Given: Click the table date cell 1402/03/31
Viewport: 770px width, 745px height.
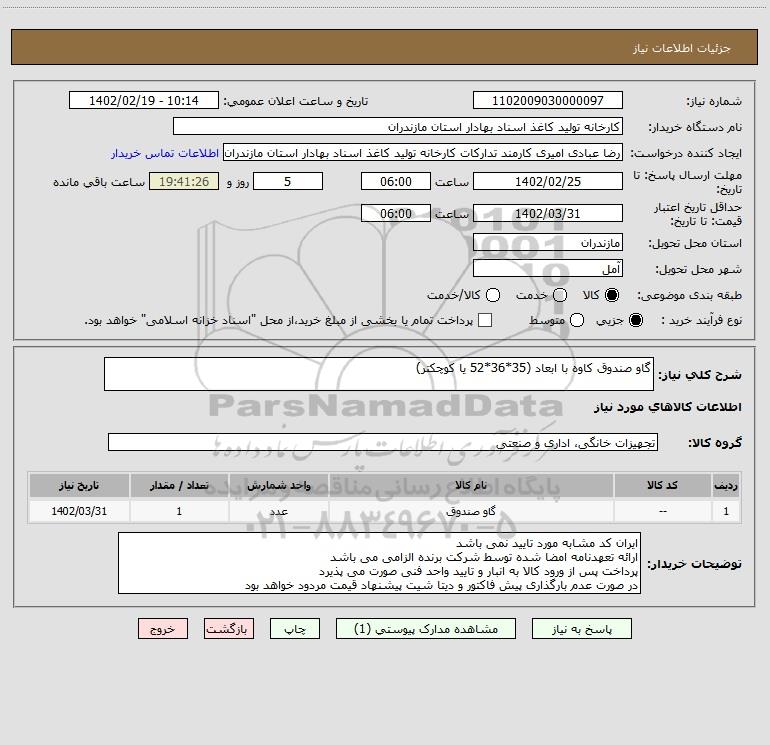Looking at the screenshot, I should pyautogui.click(x=79, y=511).
